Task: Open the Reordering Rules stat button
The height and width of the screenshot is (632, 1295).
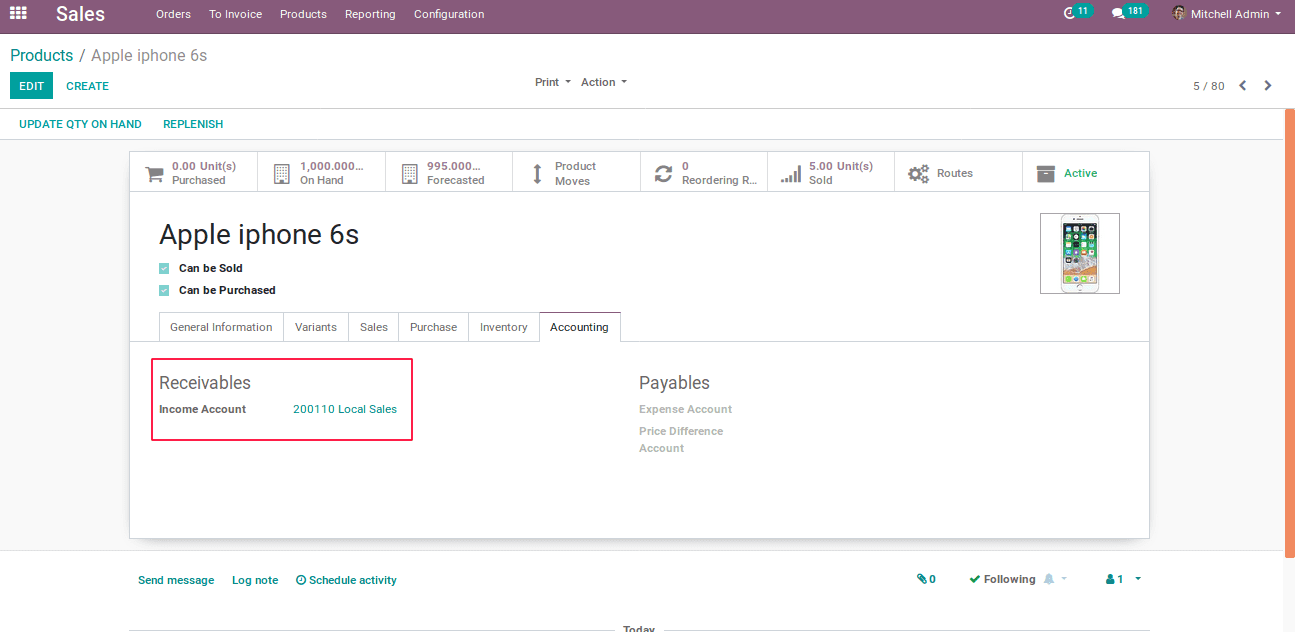Action: (x=704, y=173)
